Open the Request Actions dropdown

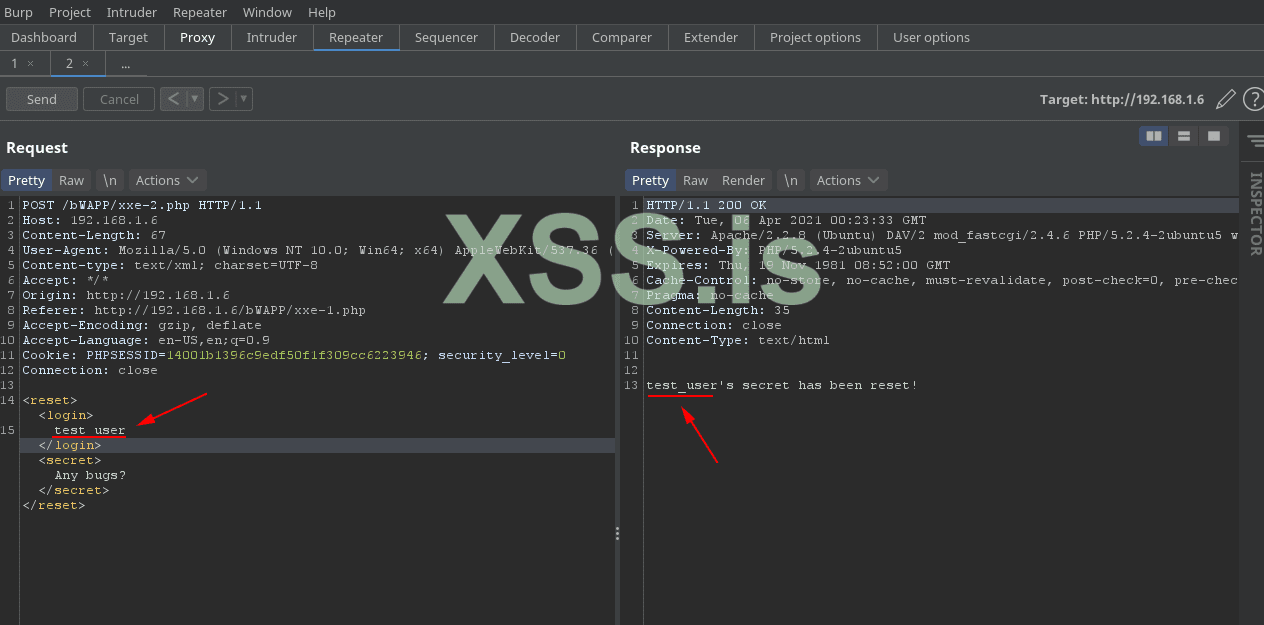167,180
